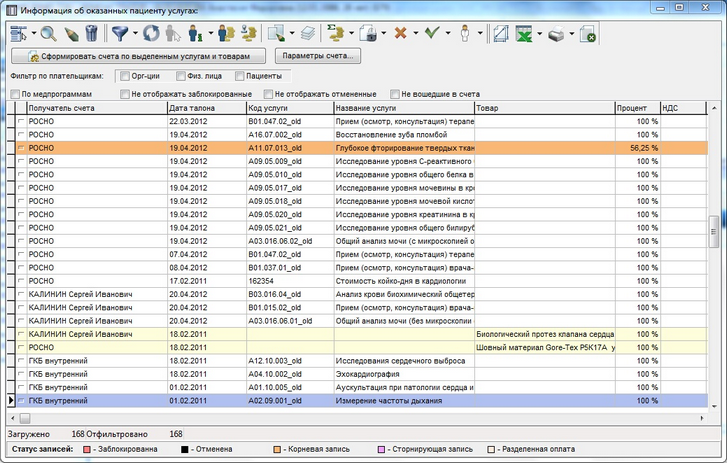Check the По медпрограммам option
The height and width of the screenshot is (463, 727).
click(15, 94)
